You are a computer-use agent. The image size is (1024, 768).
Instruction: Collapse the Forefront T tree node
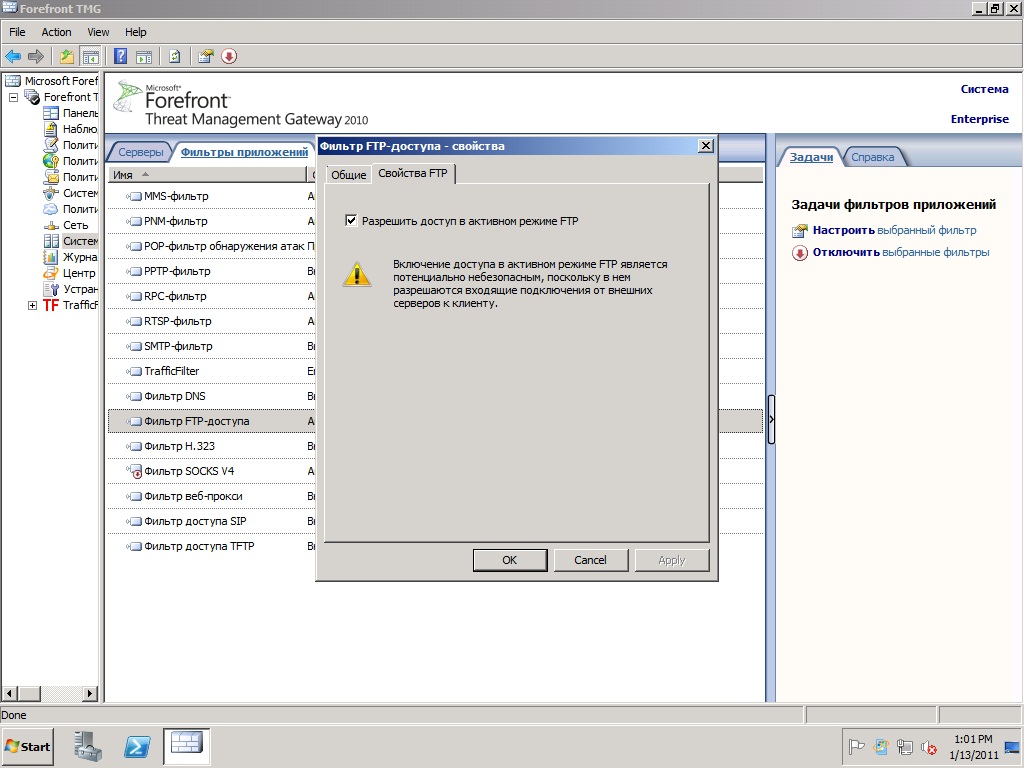(13, 97)
